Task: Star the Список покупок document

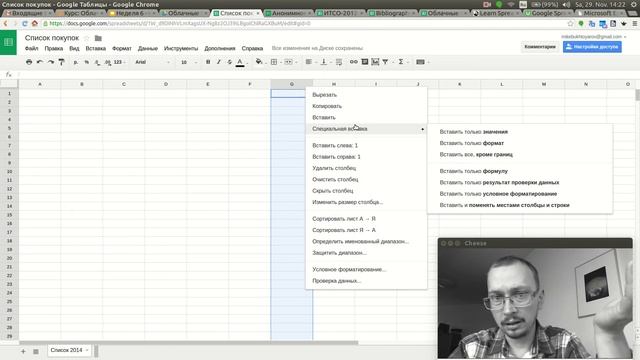Action: (87, 38)
